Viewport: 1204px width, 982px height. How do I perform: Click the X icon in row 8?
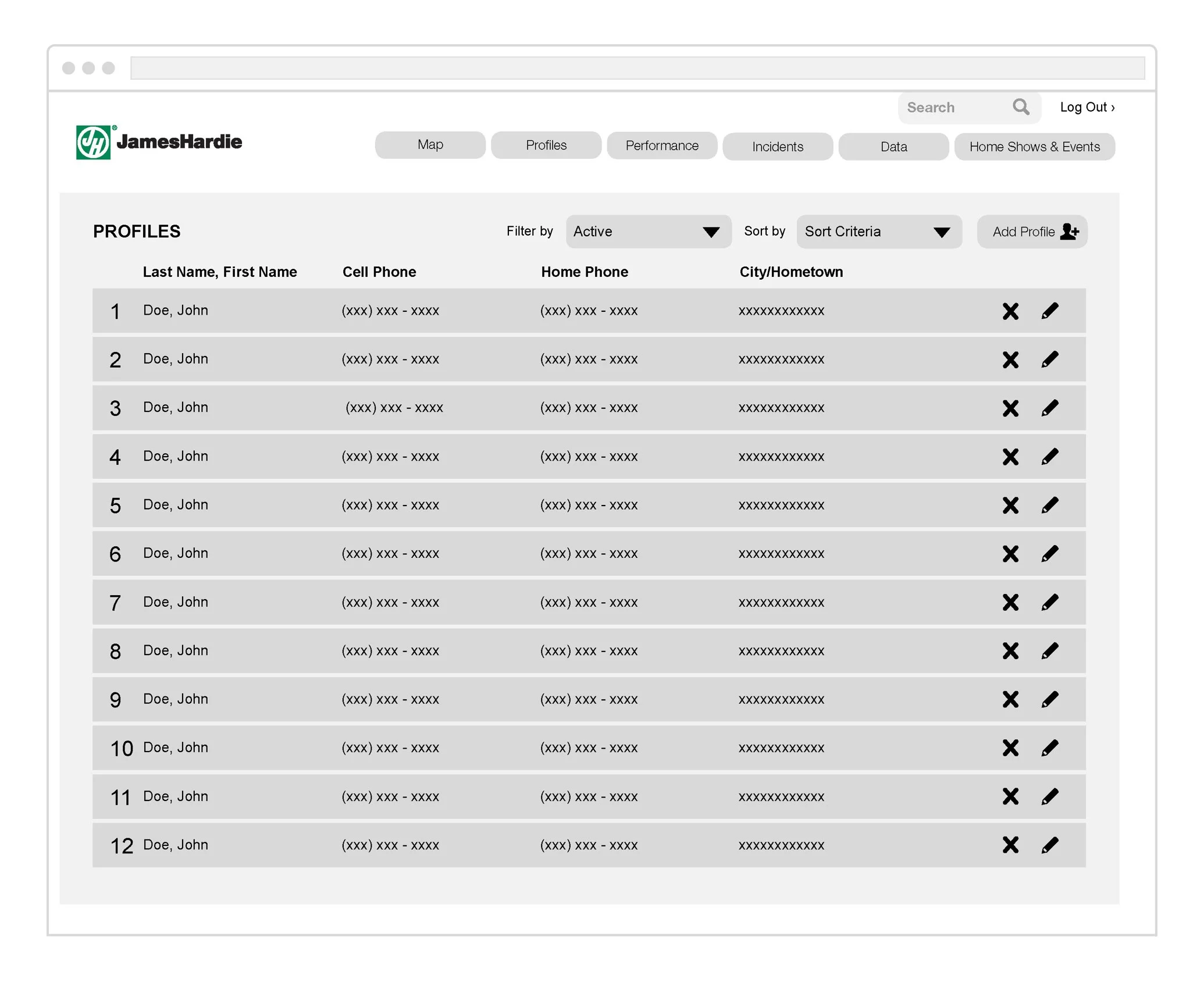1010,650
